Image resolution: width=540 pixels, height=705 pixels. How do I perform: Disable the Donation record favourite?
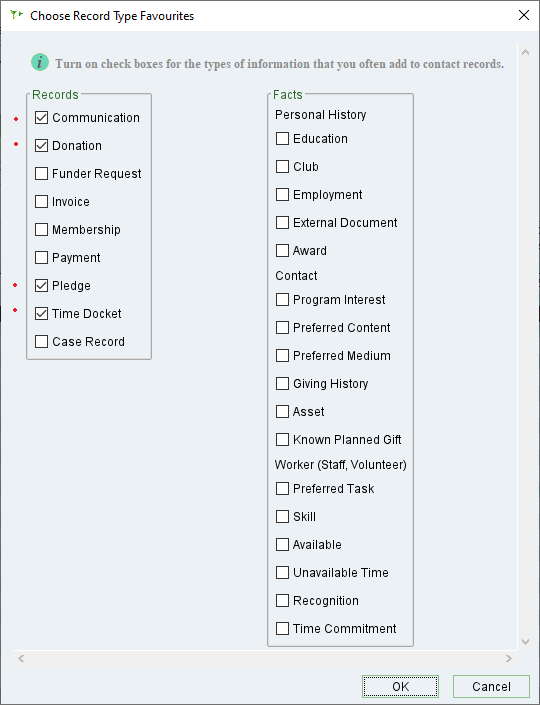coord(41,146)
